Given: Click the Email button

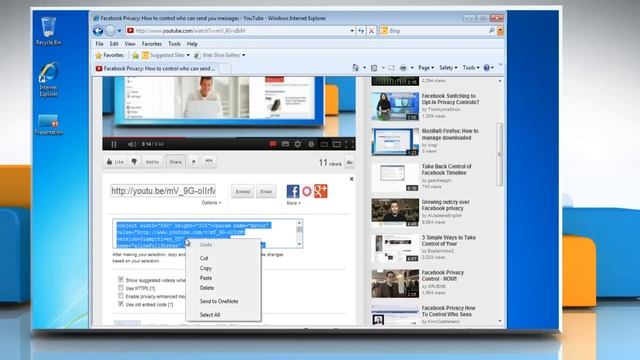Looking at the screenshot, I should (x=266, y=191).
